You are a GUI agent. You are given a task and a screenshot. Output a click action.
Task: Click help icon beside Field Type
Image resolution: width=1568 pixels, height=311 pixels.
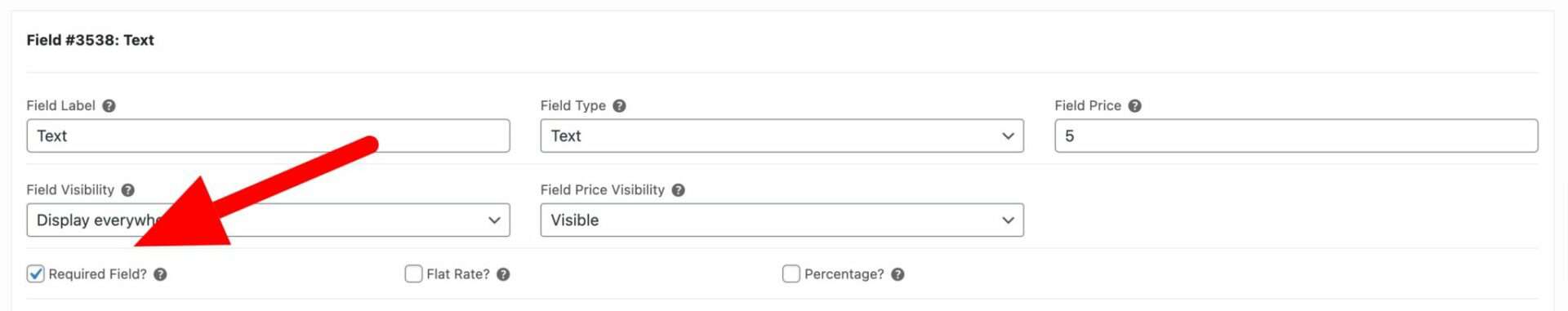click(619, 106)
